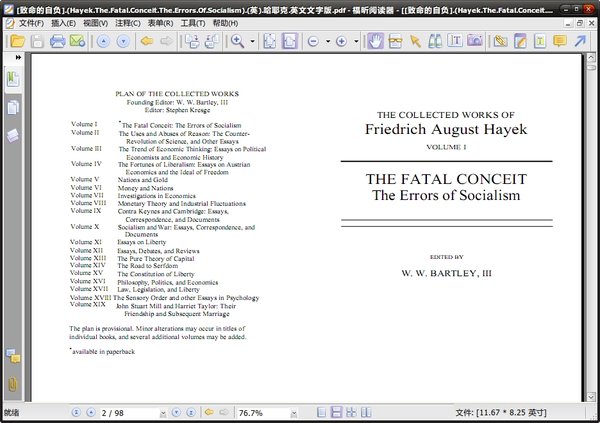This screenshot has width=600, height=423.
Task: Show the bookmarks panel in sidebar
Action: click(x=13, y=79)
